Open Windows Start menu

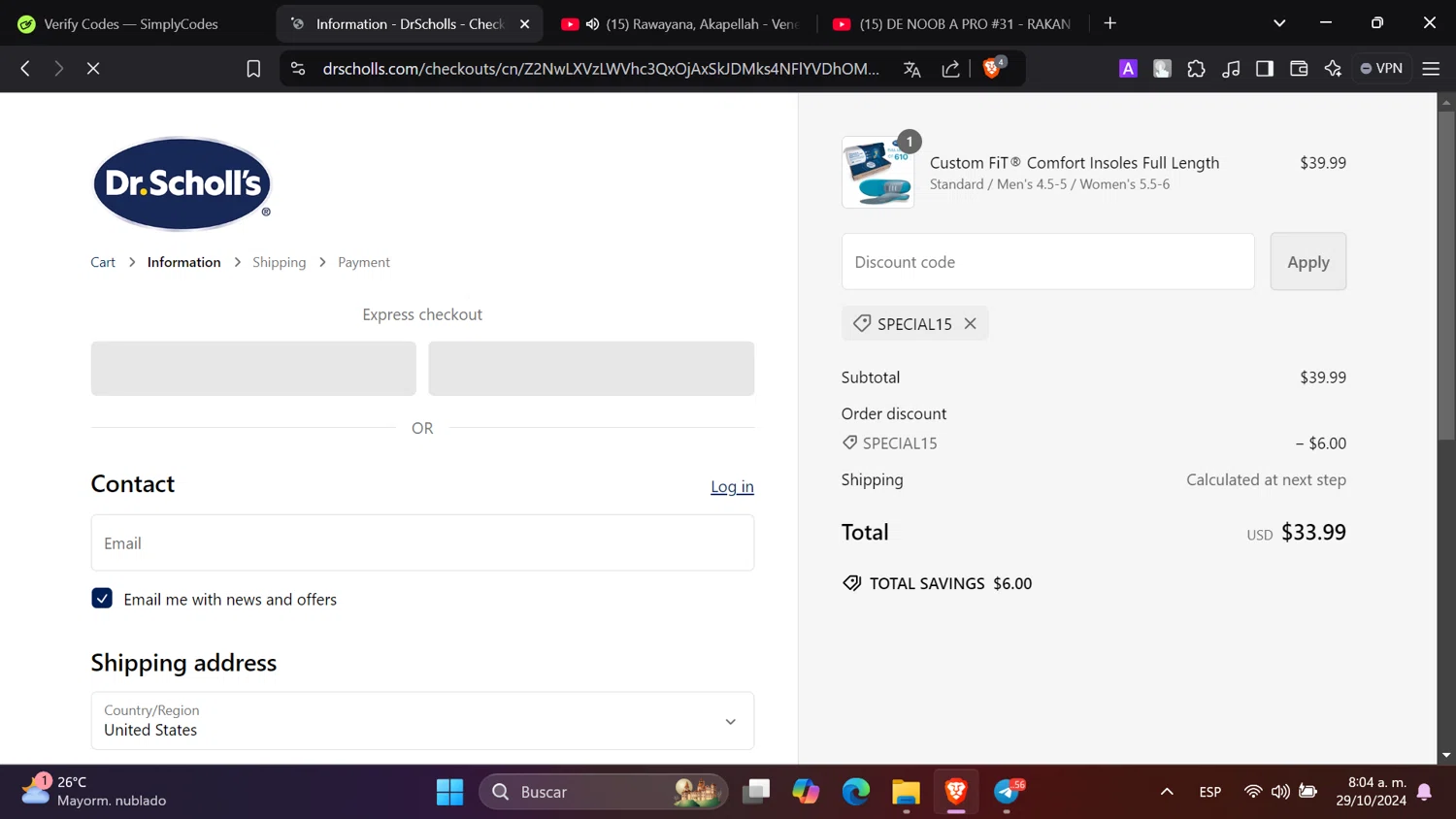tap(449, 792)
